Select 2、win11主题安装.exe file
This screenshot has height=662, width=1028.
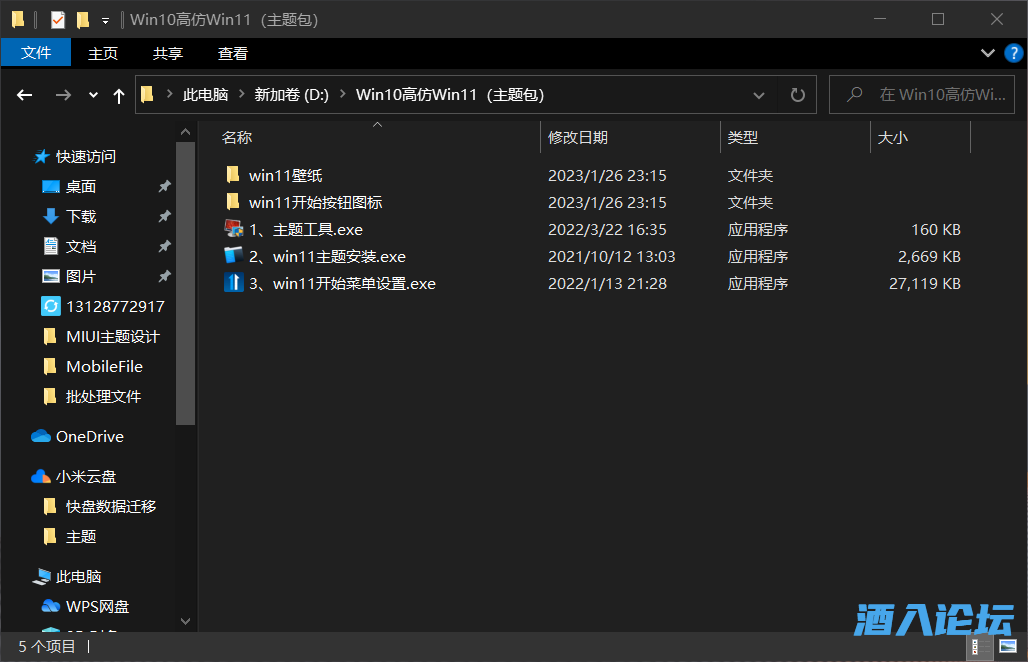tap(326, 257)
